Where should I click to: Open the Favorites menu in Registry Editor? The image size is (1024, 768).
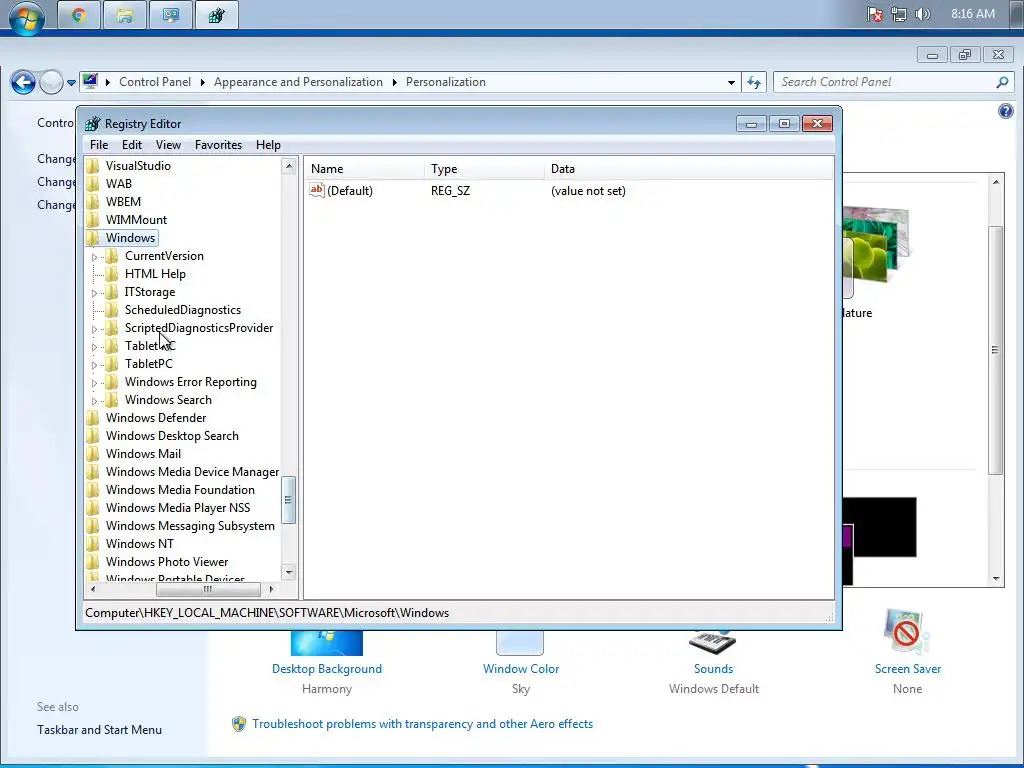(x=218, y=145)
